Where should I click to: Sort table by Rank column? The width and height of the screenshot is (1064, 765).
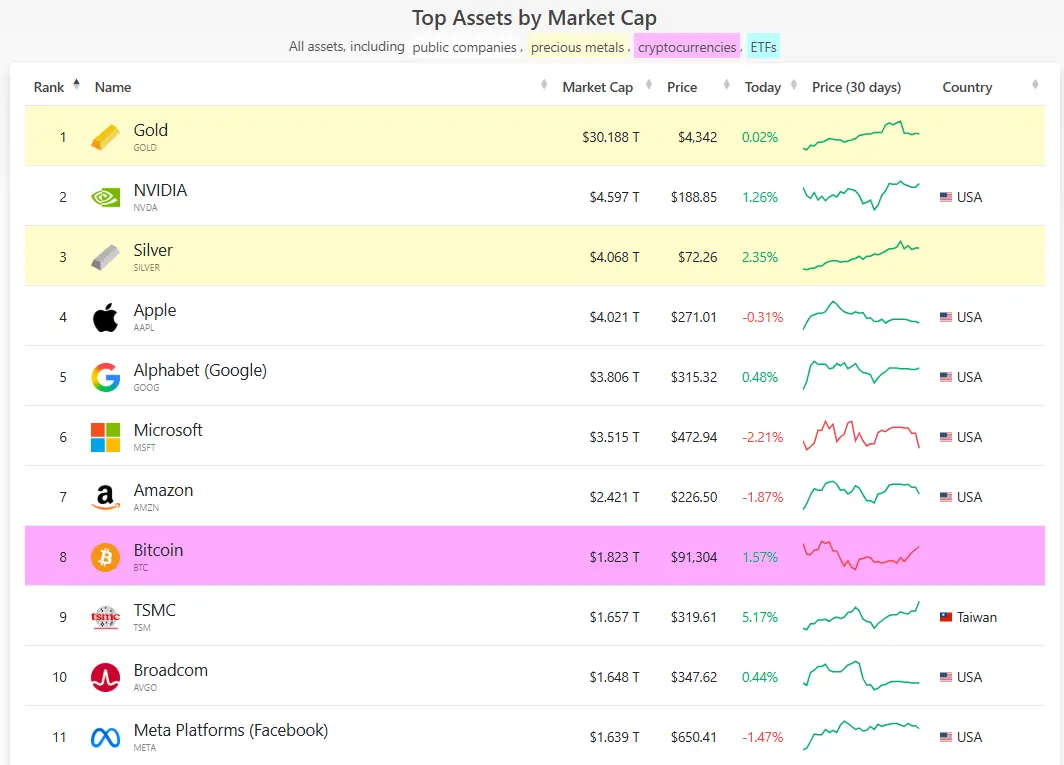(x=50, y=87)
